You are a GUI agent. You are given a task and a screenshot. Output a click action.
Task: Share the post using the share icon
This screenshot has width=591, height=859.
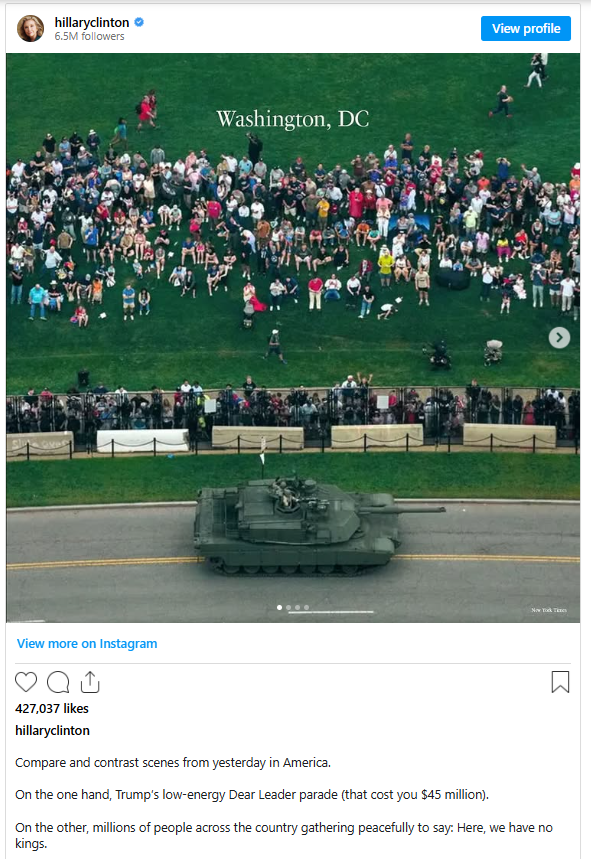coord(90,682)
